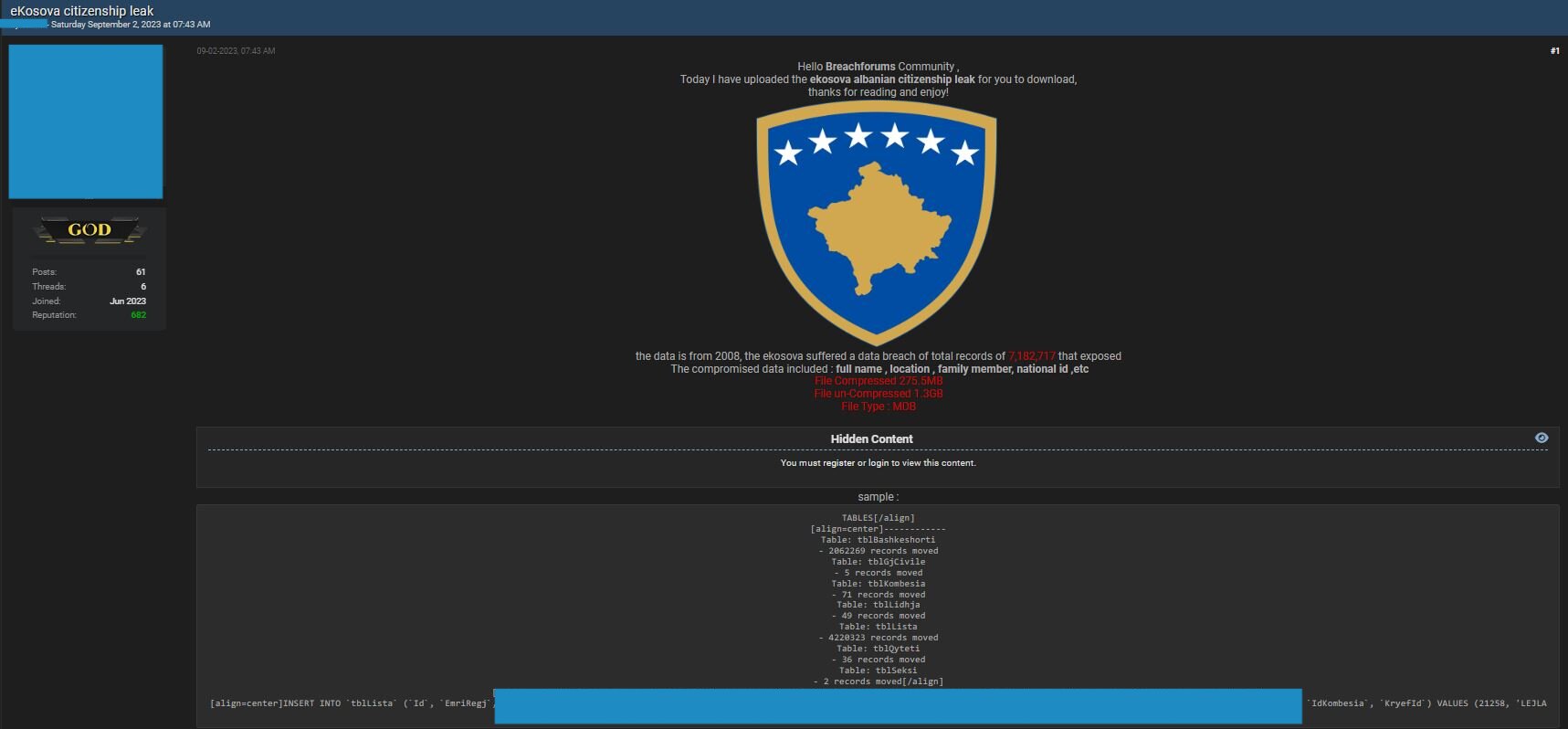
Task: Click the register link in hidden content
Action: tap(838, 463)
